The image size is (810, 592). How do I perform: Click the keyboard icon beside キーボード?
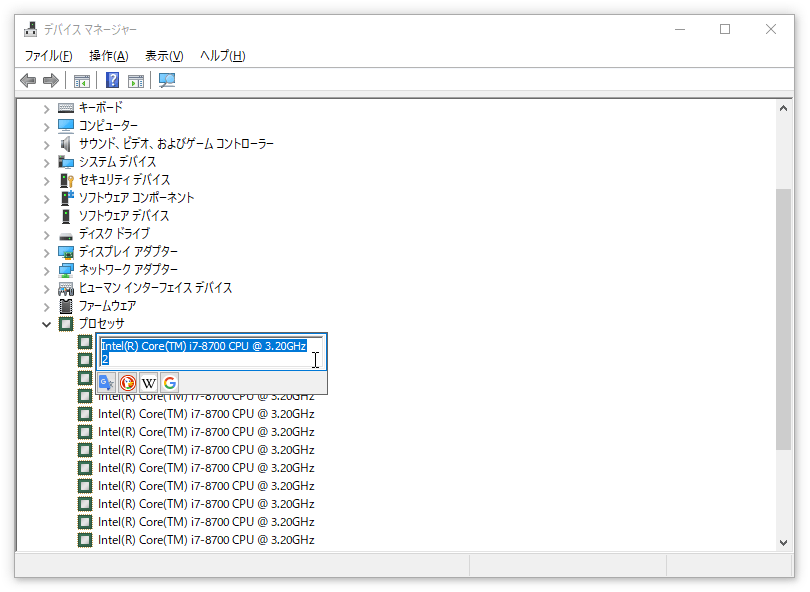tap(66, 107)
